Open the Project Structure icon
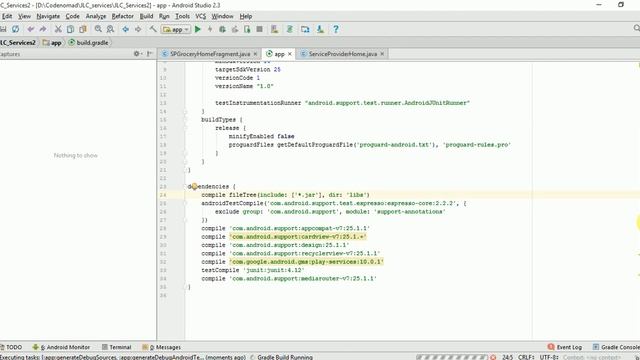This screenshot has width=640, height=360. [x=305, y=29]
